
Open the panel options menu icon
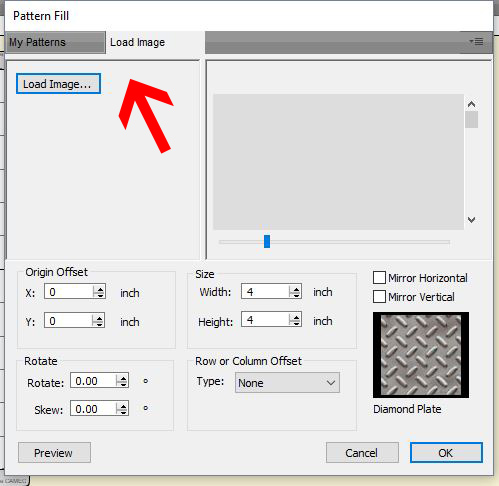[476, 42]
